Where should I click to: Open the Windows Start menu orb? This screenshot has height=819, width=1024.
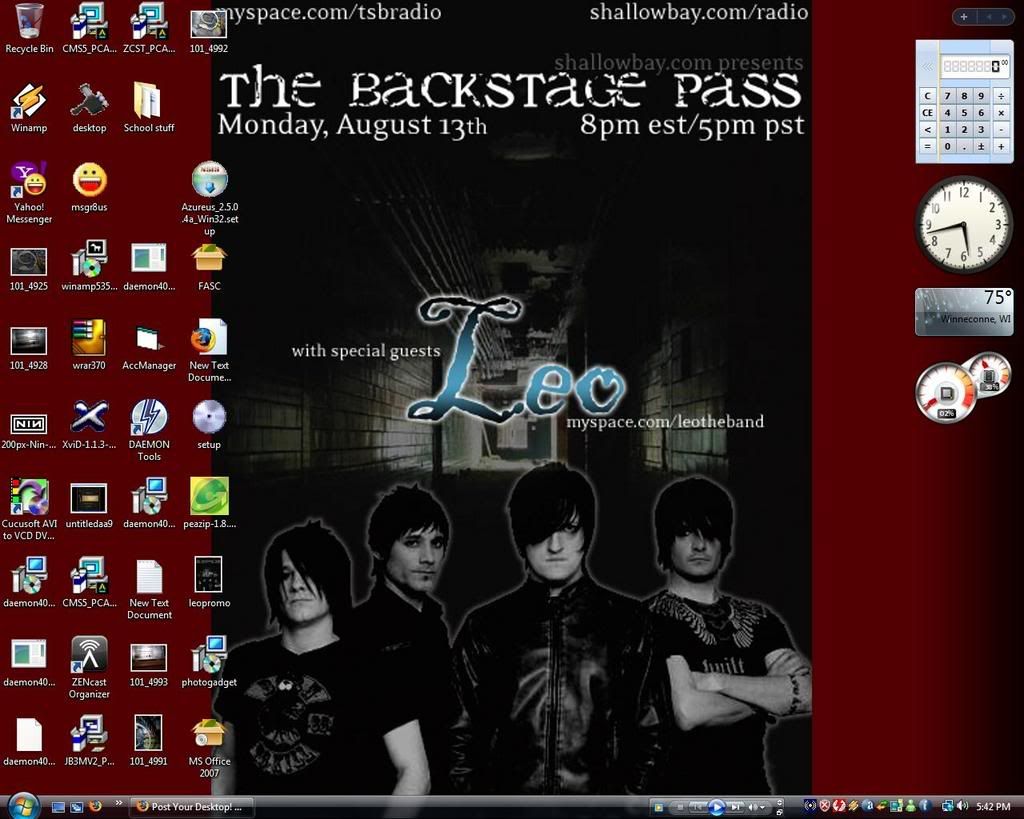22,805
